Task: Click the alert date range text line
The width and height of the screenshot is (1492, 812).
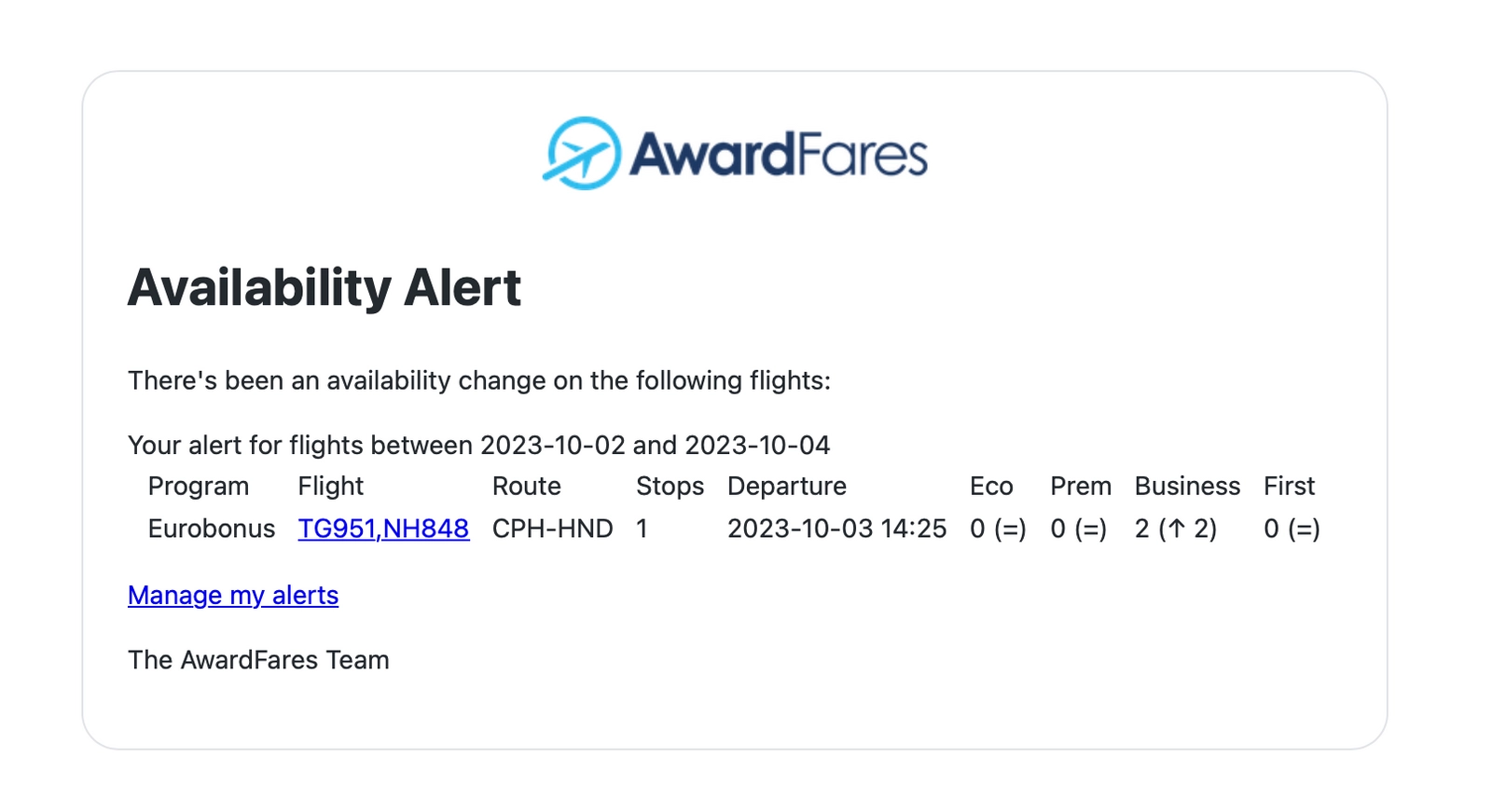Action: pyautogui.click(x=478, y=445)
